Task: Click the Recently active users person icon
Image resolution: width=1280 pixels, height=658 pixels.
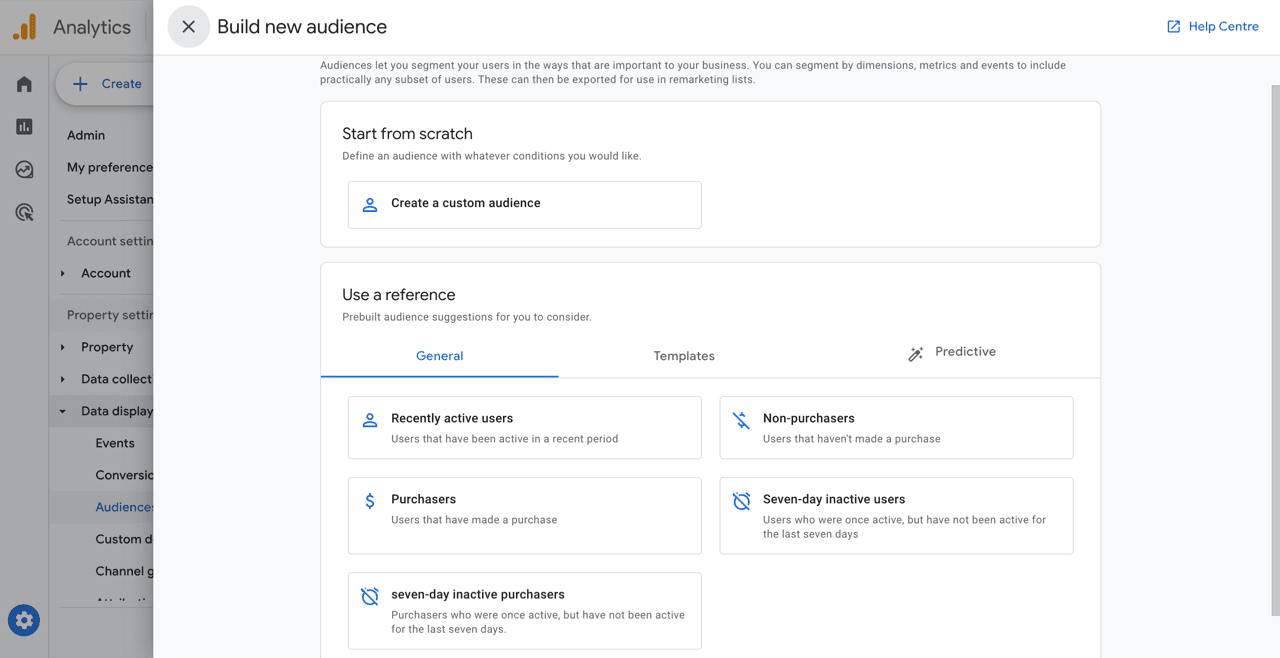Action: [370, 420]
